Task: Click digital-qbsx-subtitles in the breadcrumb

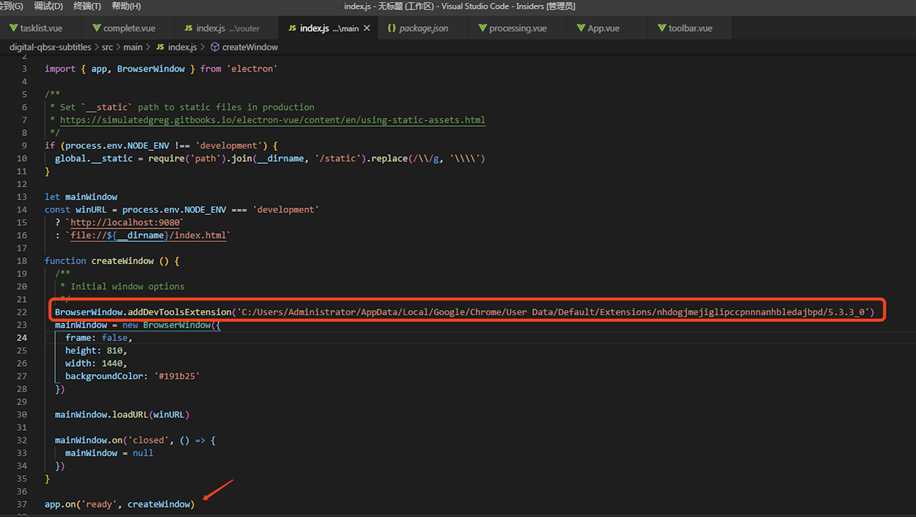Action: [50, 47]
